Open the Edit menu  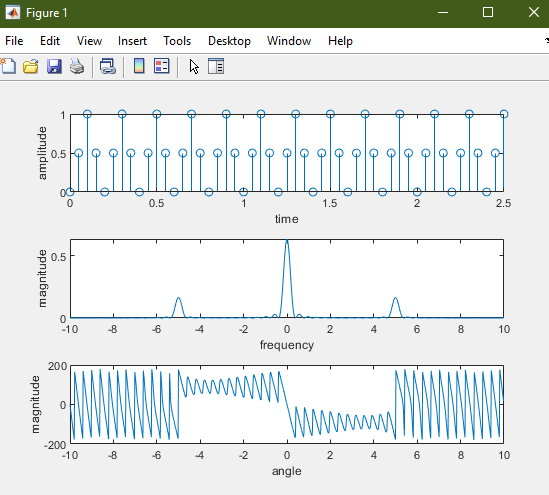(x=50, y=41)
